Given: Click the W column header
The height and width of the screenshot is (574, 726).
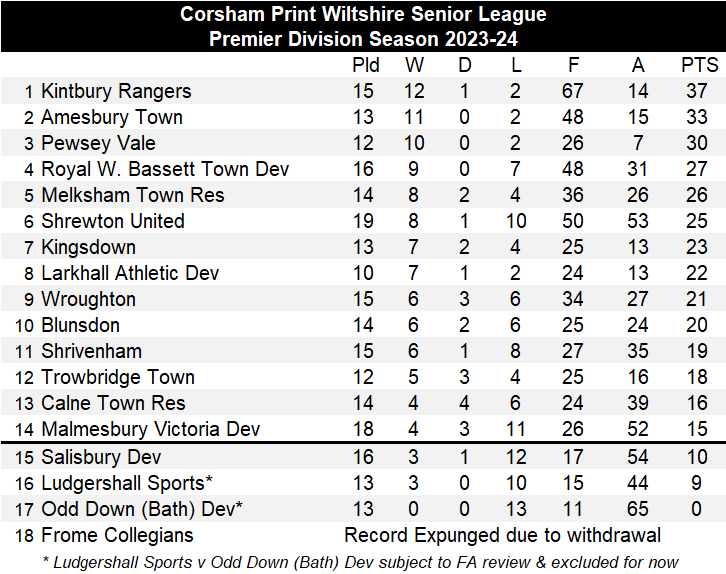Looking at the screenshot, I should coord(414,65).
